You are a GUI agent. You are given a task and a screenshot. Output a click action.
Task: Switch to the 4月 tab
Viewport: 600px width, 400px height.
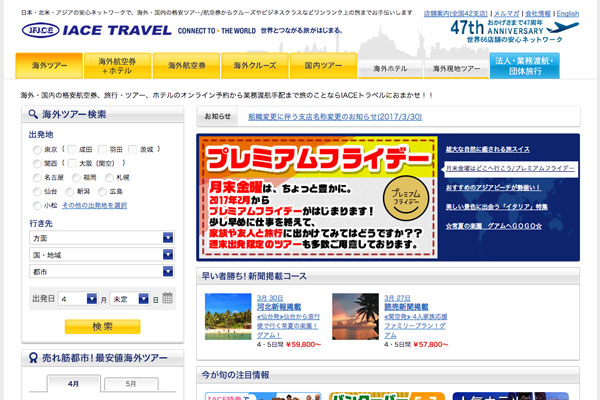click(x=73, y=384)
